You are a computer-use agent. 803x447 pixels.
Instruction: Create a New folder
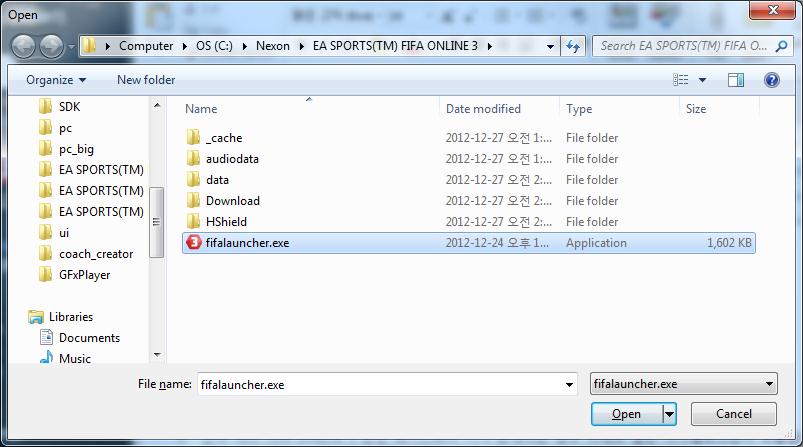click(x=146, y=80)
